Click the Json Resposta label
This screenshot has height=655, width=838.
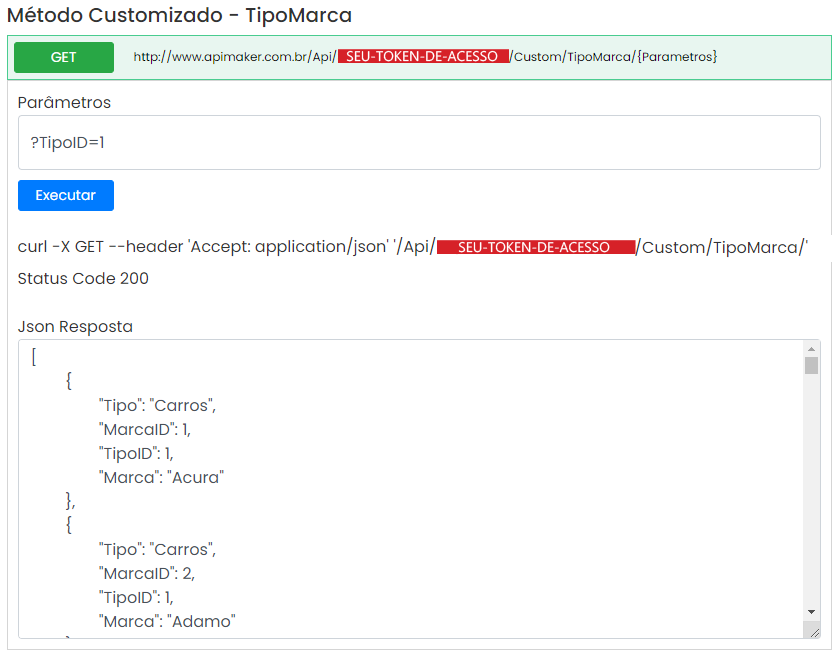click(x=75, y=326)
